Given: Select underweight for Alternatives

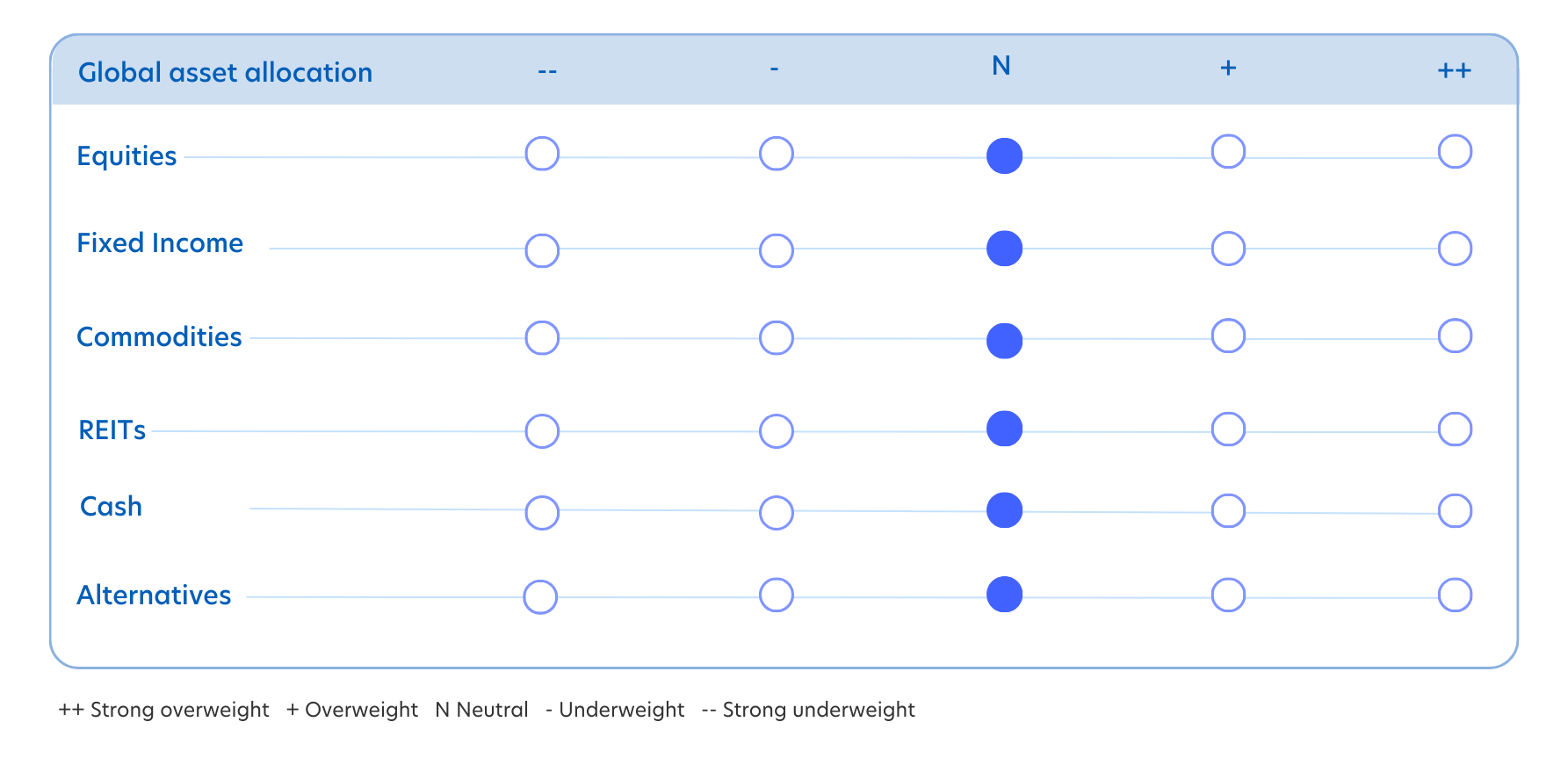Looking at the screenshot, I should (777, 596).
